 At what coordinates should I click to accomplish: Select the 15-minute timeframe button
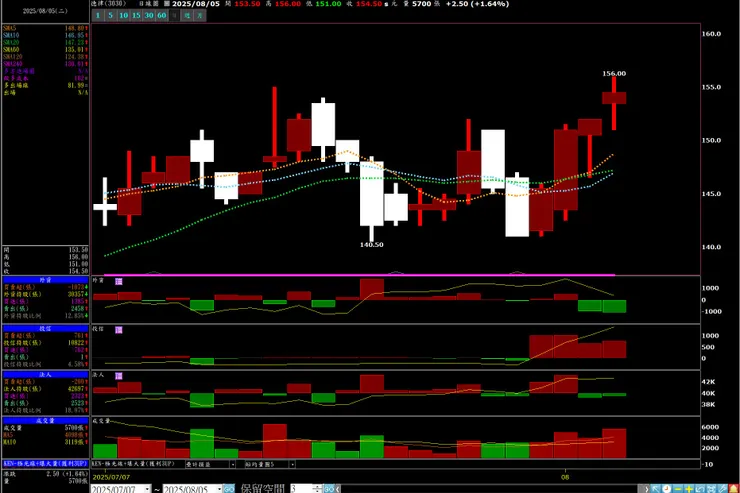136,16
